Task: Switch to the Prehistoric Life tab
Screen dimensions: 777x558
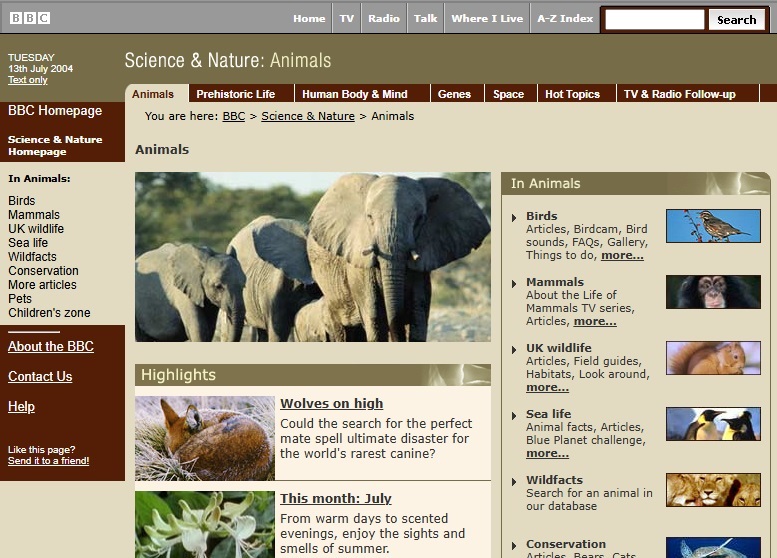Action: 235,94
